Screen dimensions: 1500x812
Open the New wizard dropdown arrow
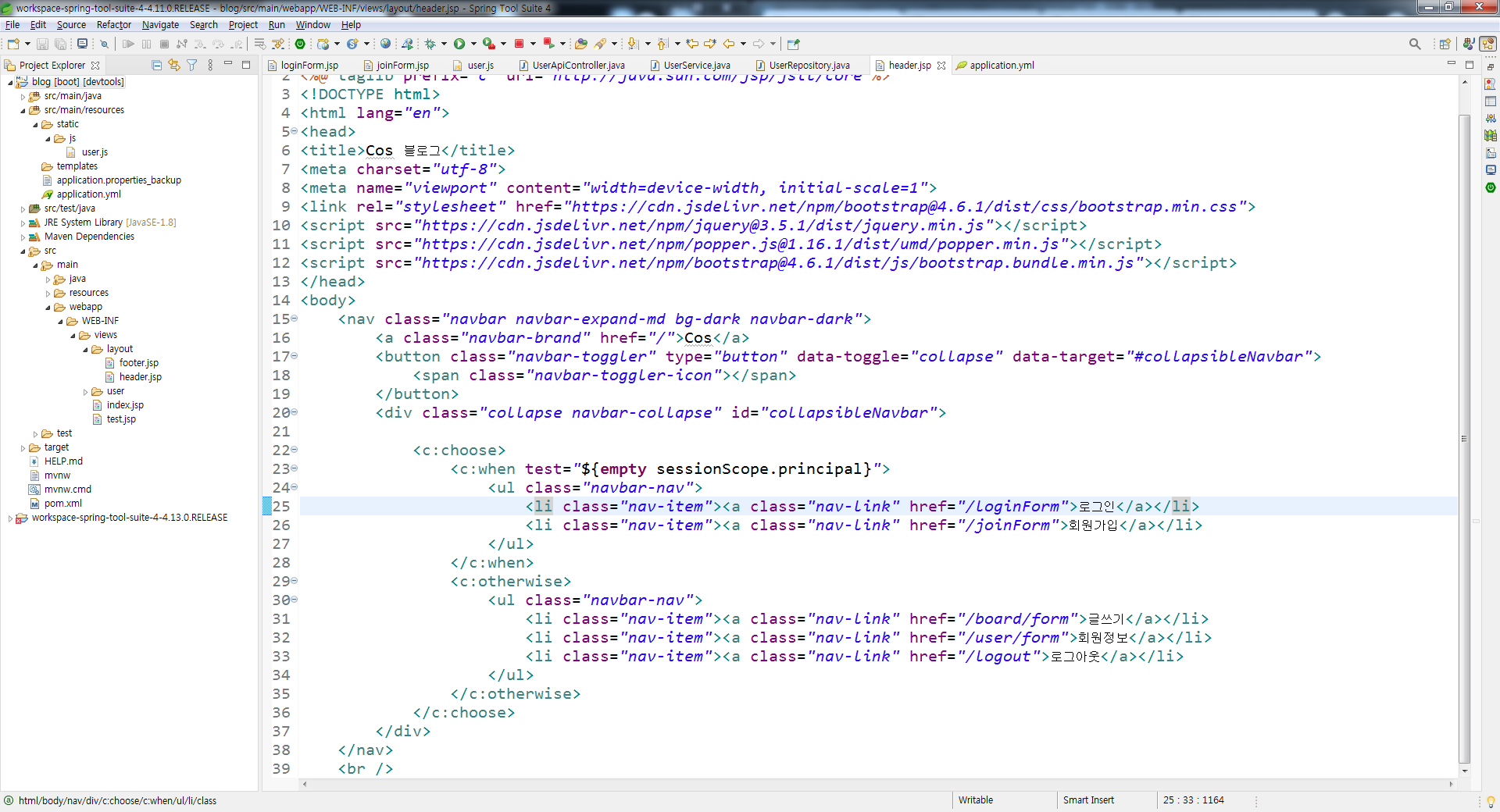27,44
